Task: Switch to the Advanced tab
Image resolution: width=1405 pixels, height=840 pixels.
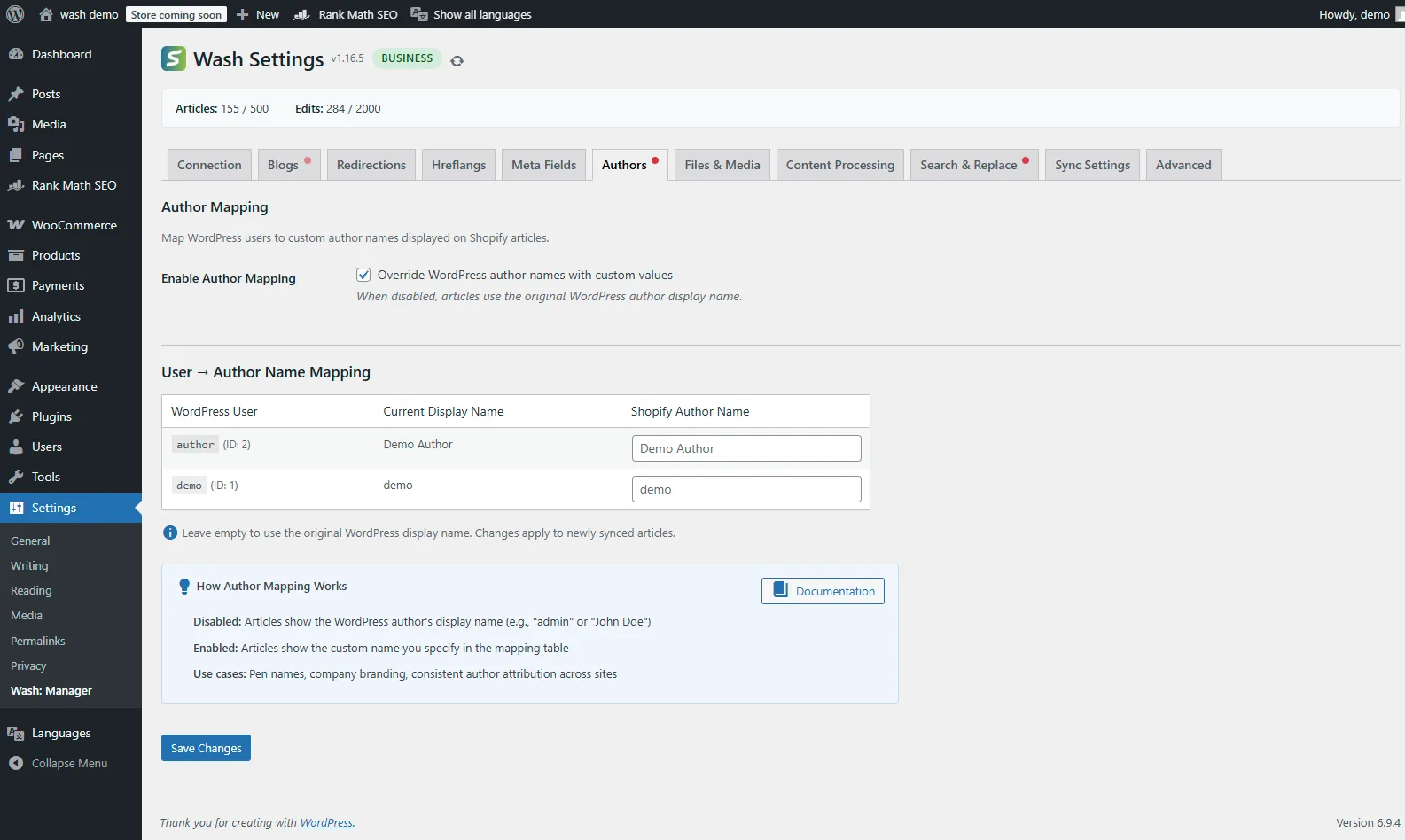Action: (1183, 165)
